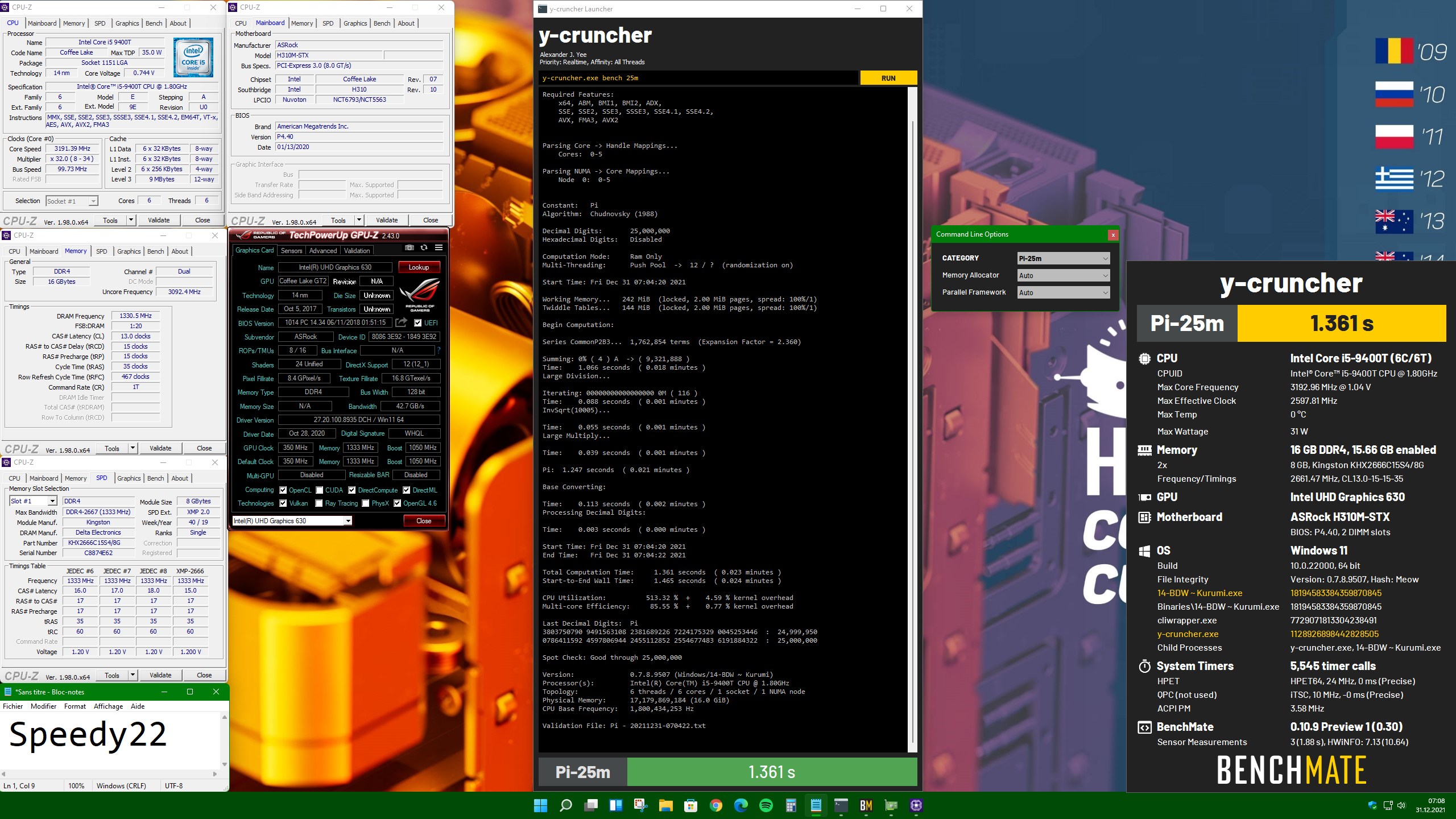
Task: Click the green Pi-25m result progress bar
Action: tap(772, 772)
